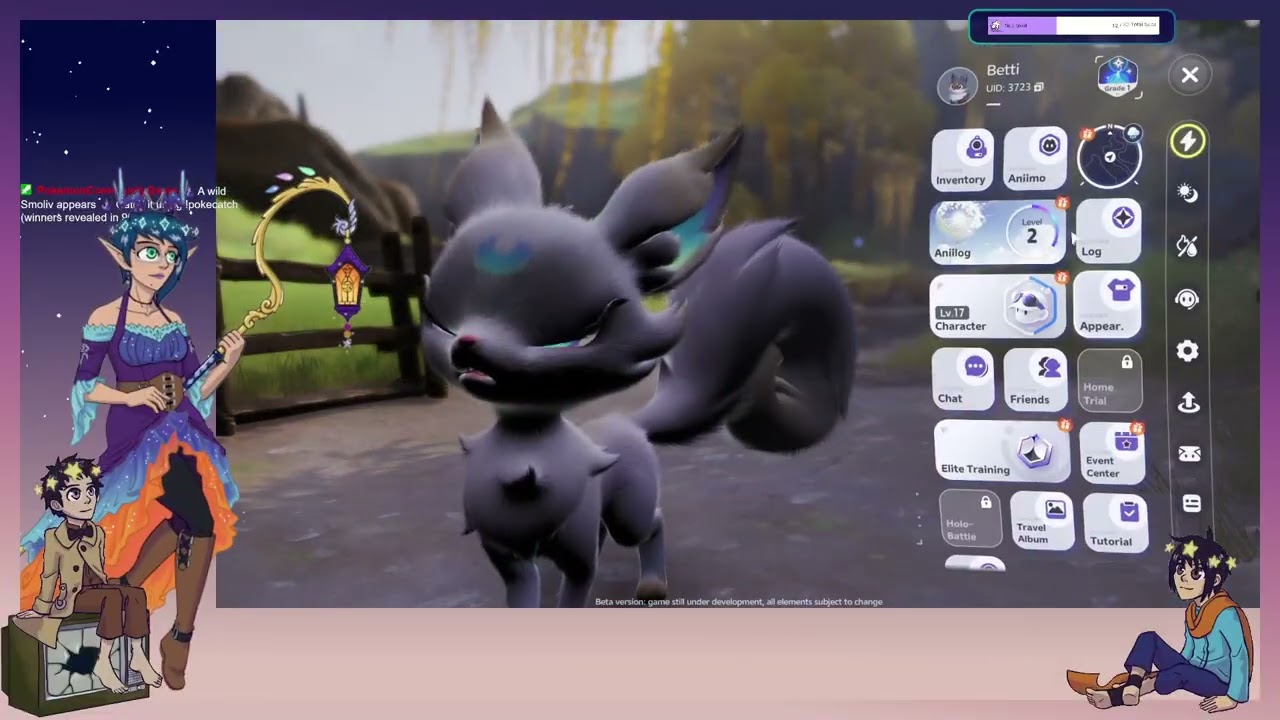
Task: Select the locked Home Trial tile
Action: pyautogui.click(x=1110, y=380)
